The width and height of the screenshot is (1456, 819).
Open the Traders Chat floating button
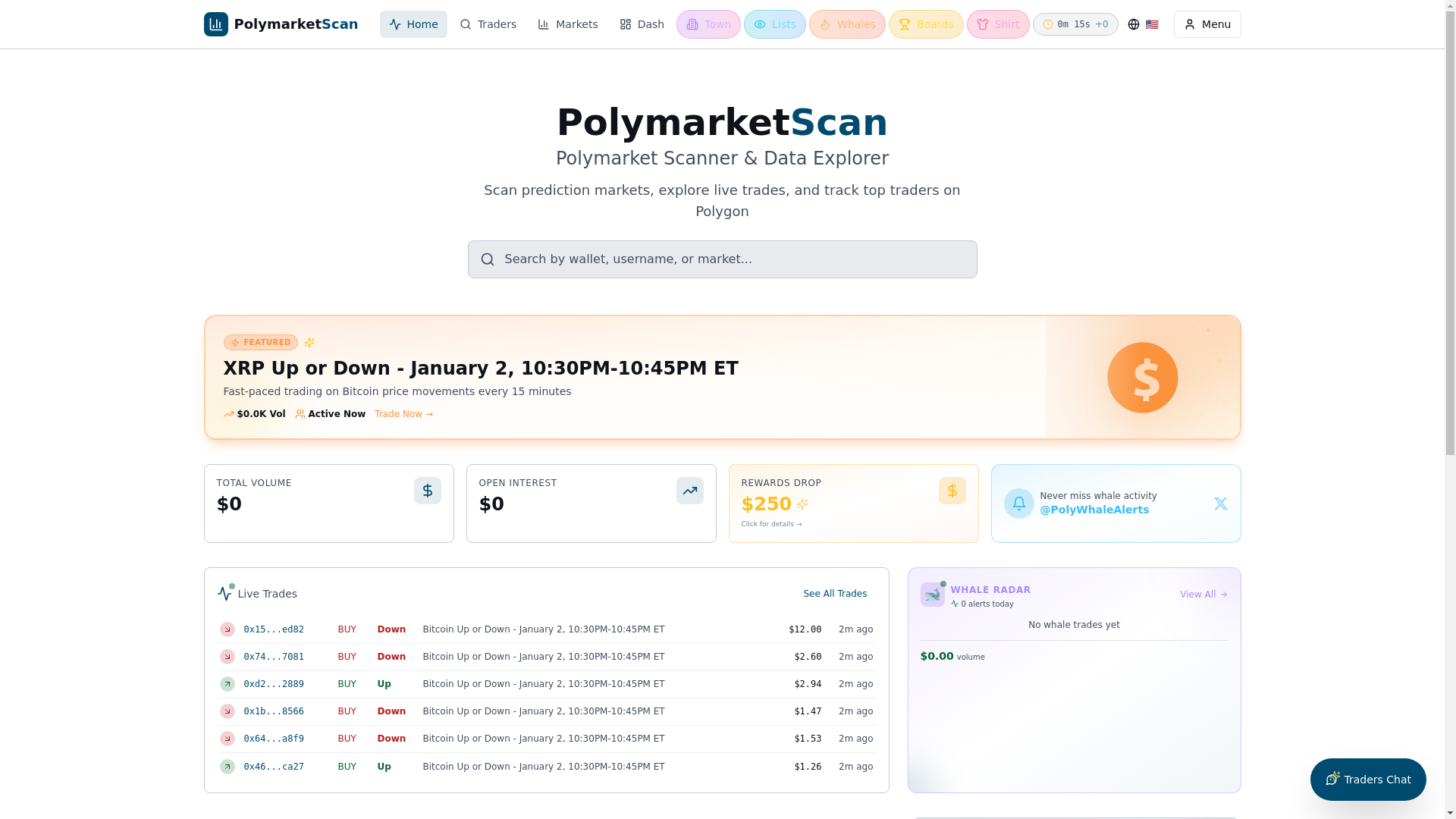pos(1368,780)
